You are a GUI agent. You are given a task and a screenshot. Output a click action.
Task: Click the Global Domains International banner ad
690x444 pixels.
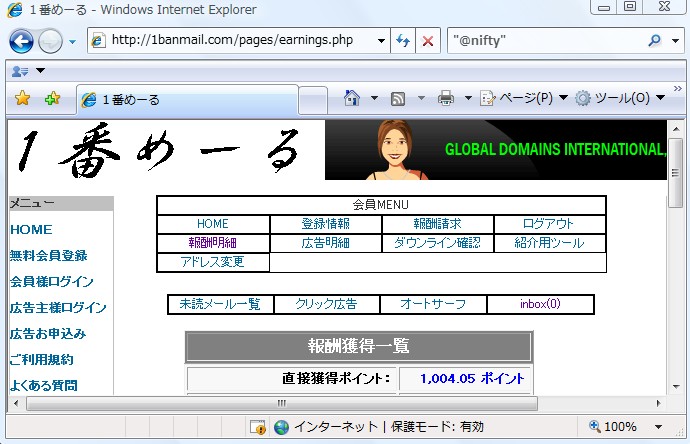496,150
